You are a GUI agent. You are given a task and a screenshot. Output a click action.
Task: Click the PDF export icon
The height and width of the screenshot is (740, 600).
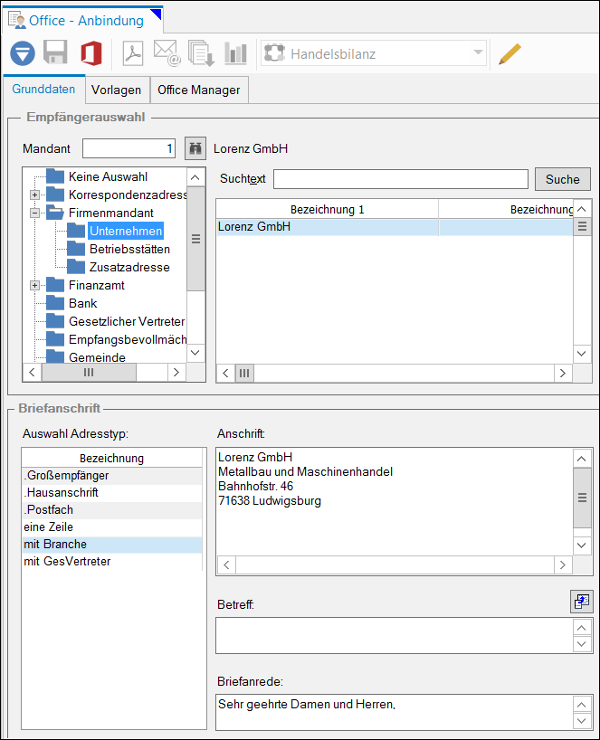[x=133, y=53]
